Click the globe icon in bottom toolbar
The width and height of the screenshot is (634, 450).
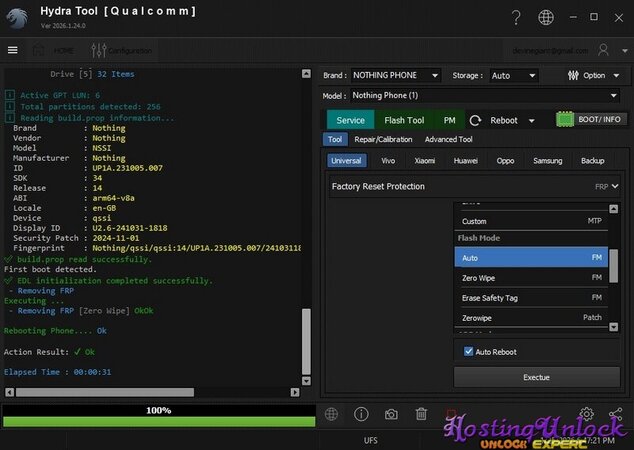pyautogui.click(x=331, y=414)
